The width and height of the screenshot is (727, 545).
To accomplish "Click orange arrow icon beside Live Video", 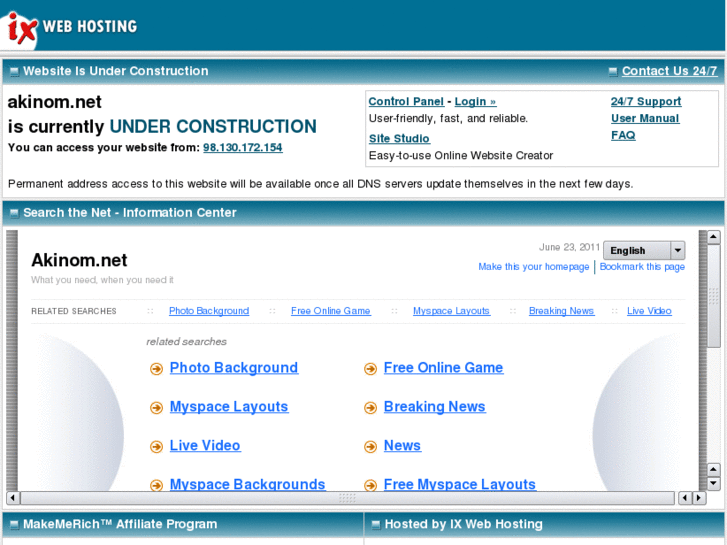I will 156,447.
